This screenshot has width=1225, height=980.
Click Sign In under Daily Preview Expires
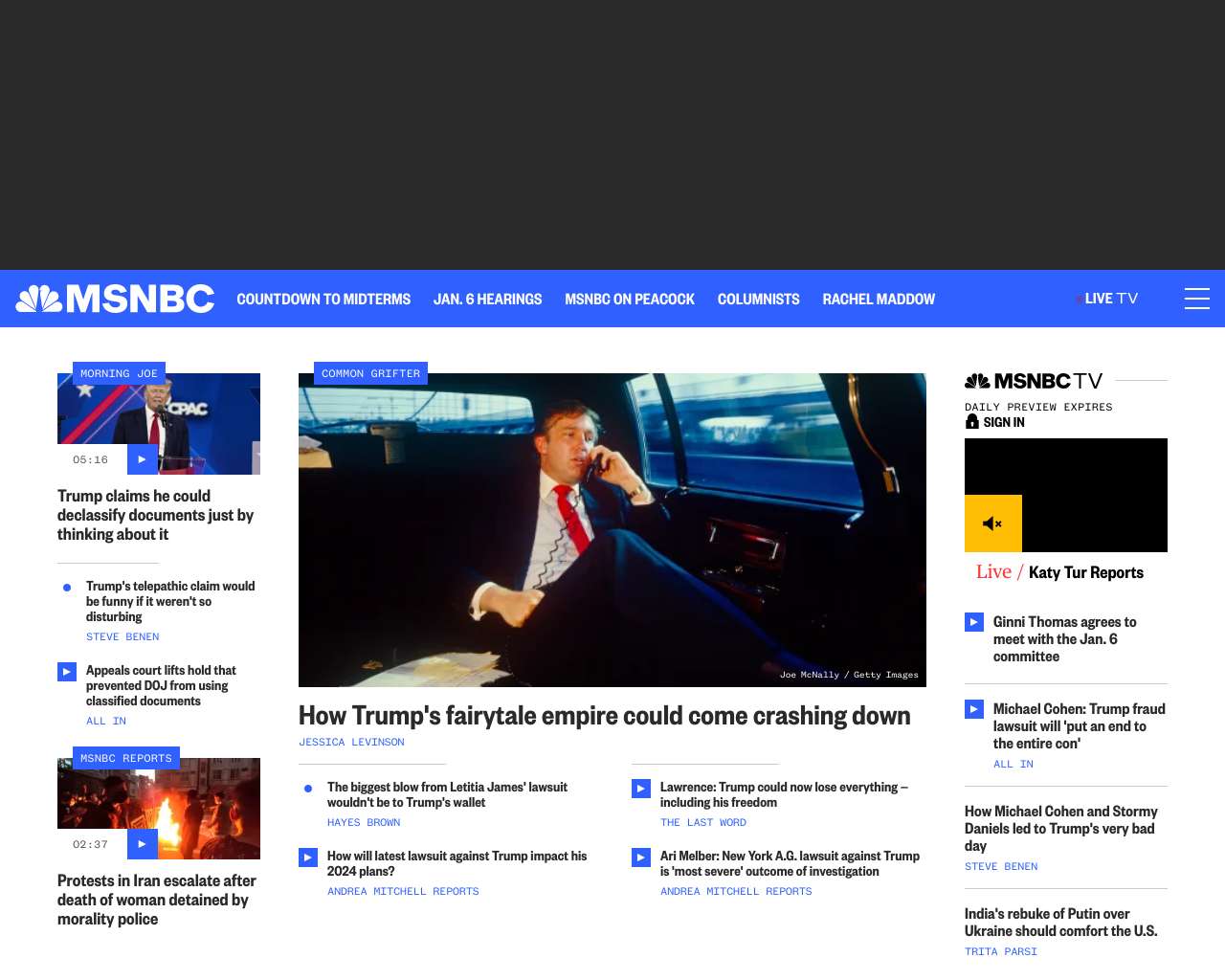pyautogui.click(x=1004, y=422)
